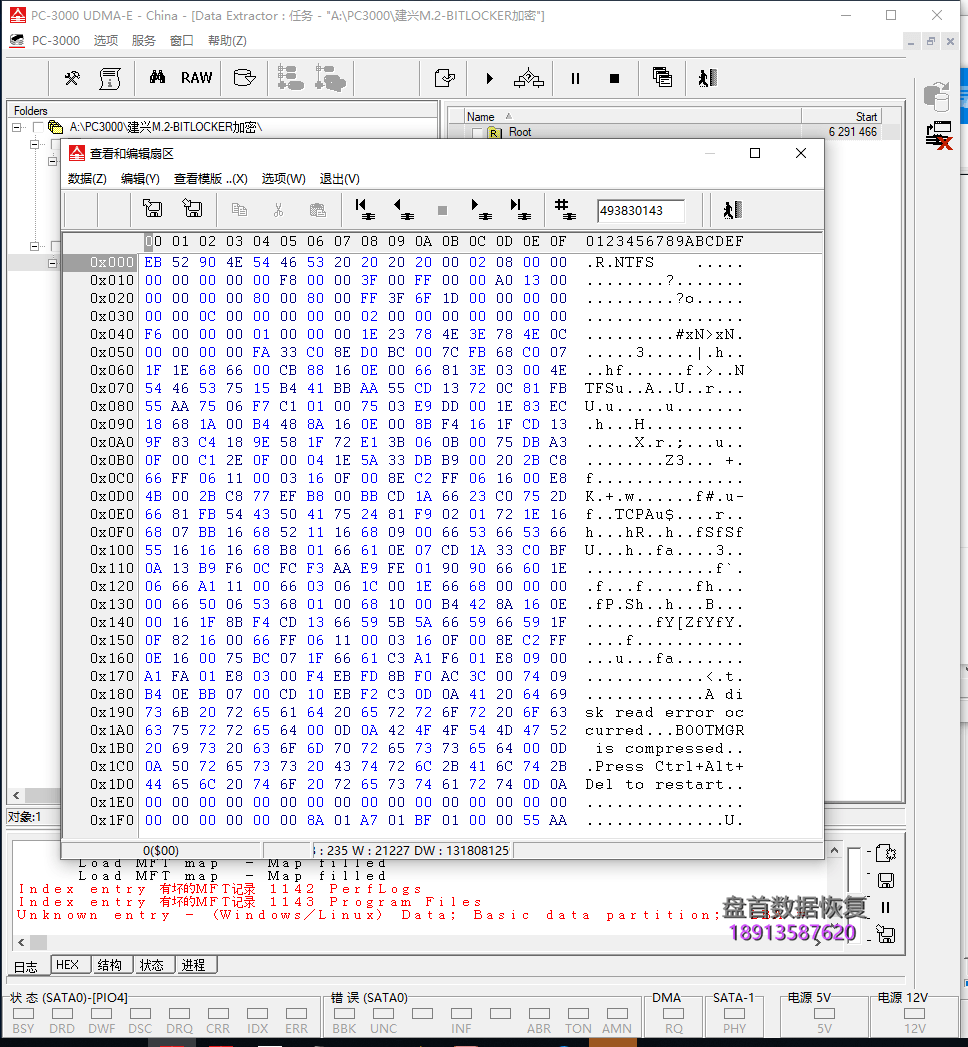
Task: Click the greyed-out tree structure icon
Action: [x=290, y=78]
